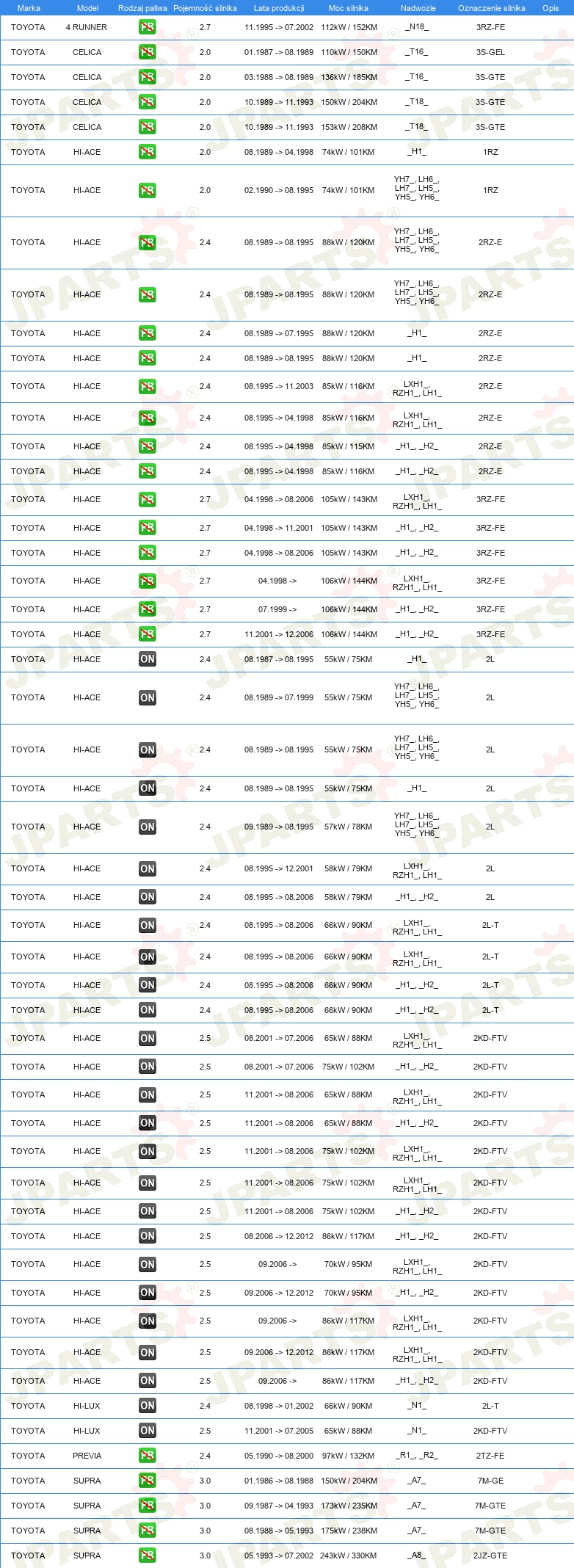The height and width of the screenshot is (1568, 574).
Task: Click the Nadwozie column header
Action: 418,8
